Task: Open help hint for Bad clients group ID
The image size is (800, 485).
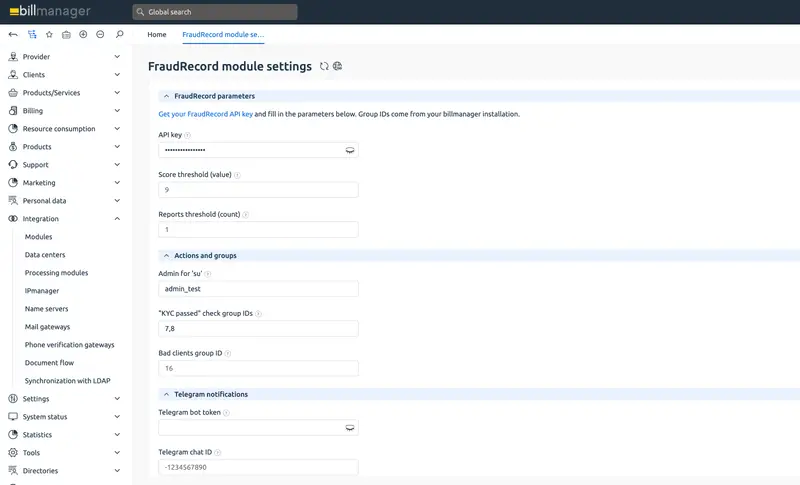Action: tap(228, 353)
